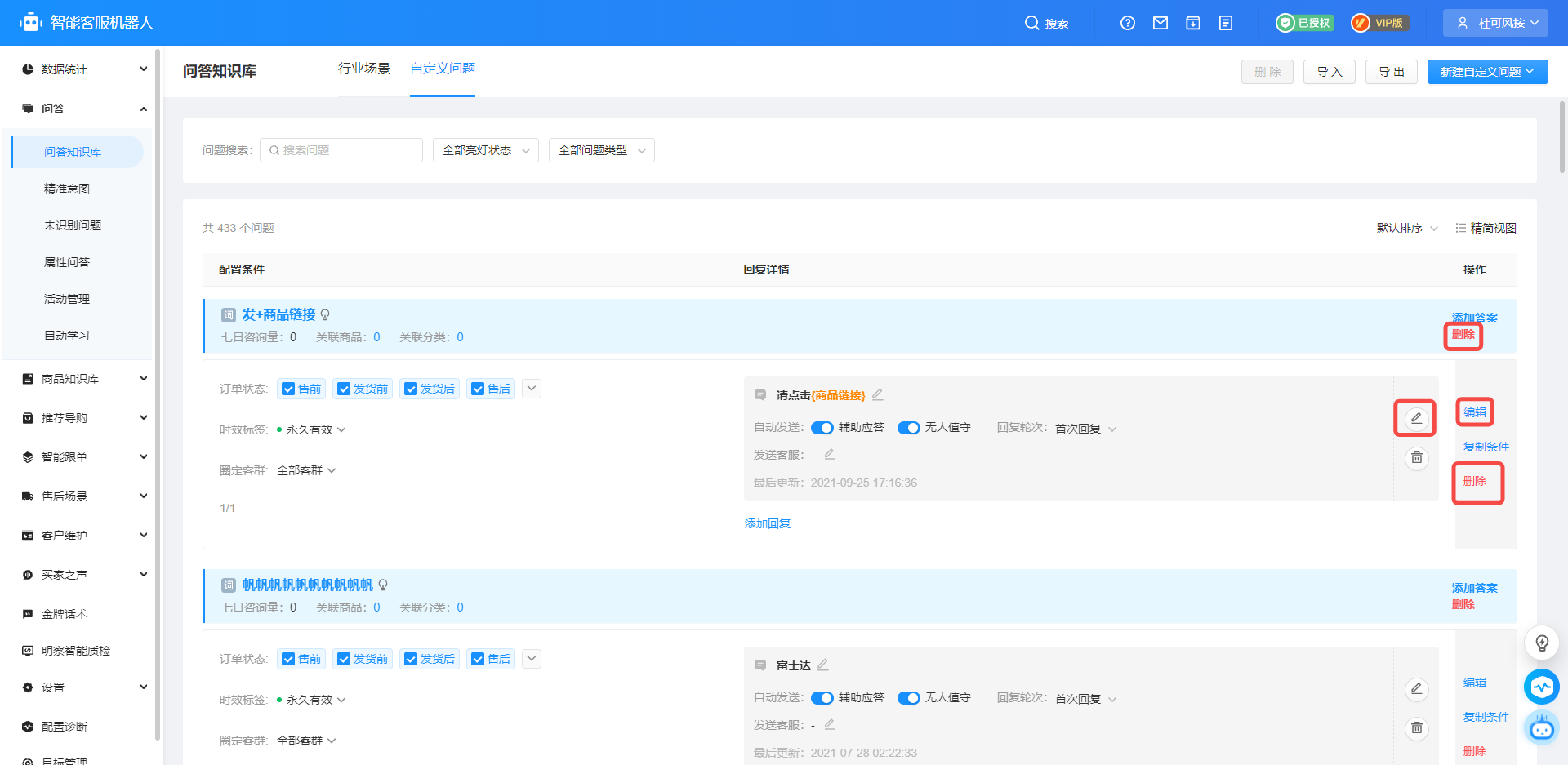This screenshot has height=765, width=1568.
Task: Click the download box icon in header
Action: (1193, 23)
